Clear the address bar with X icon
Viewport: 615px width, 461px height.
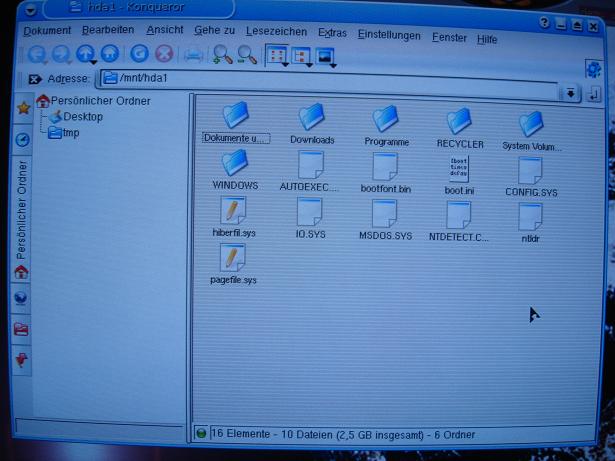pos(35,79)
